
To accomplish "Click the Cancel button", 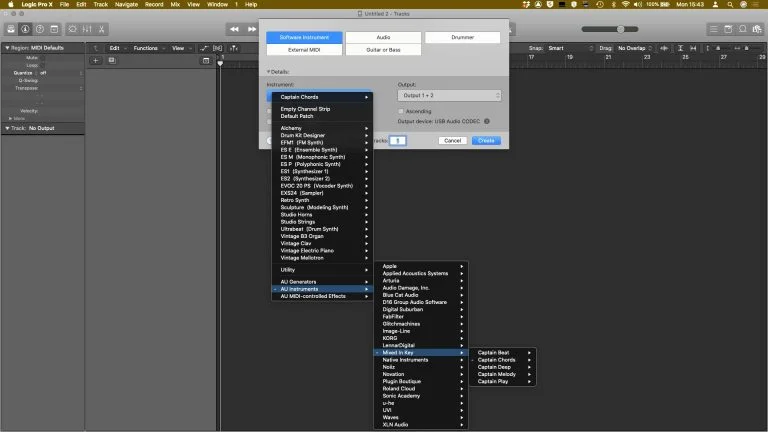I will point(452,141).
